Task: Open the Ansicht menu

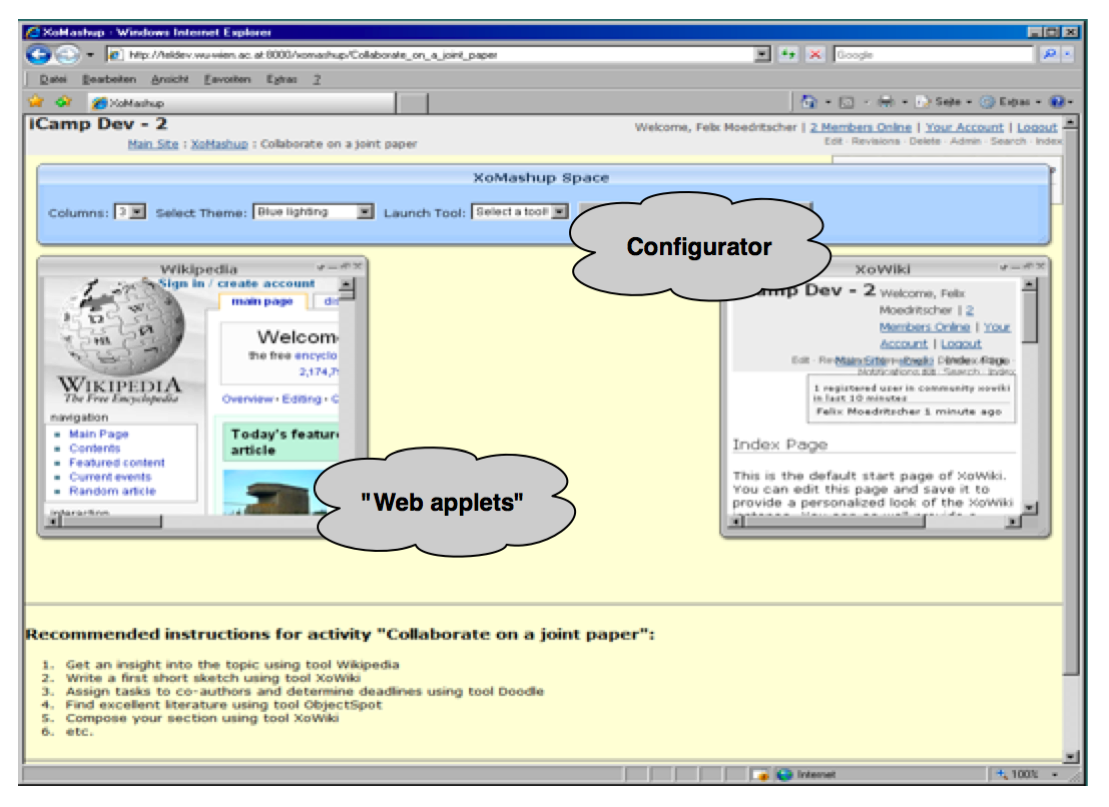Action: (x=170, y=79)
